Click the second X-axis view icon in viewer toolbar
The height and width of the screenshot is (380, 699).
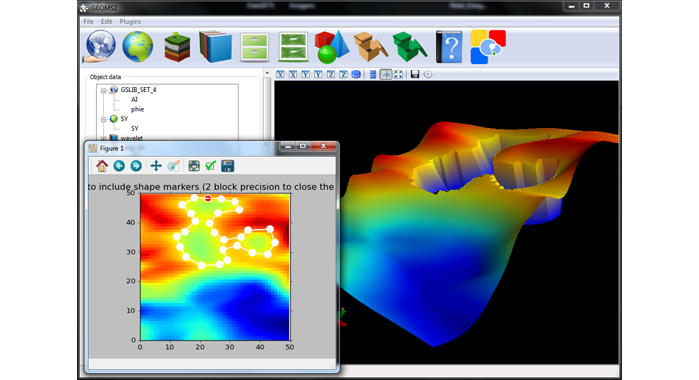(293, 74)
